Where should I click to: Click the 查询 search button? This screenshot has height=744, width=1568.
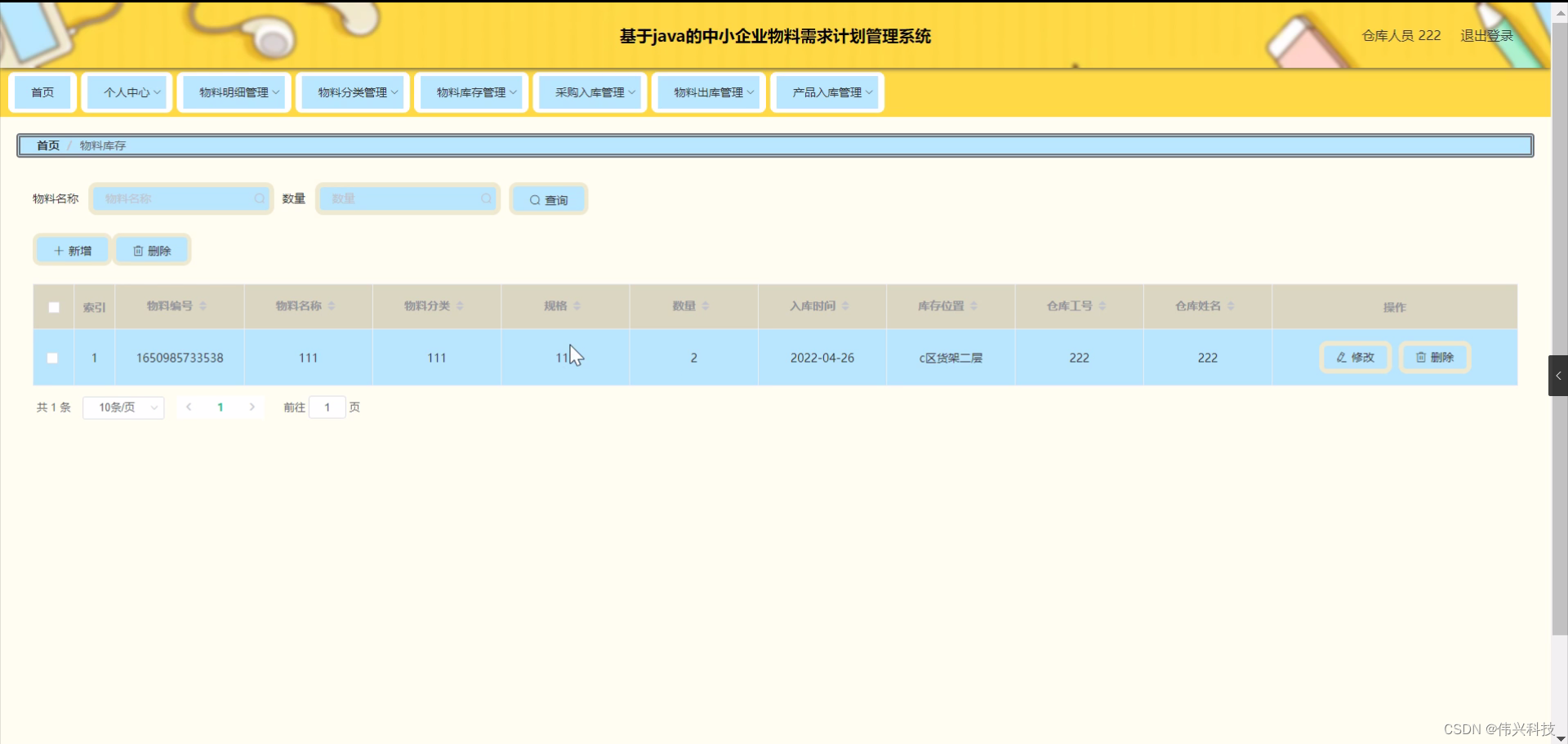click(548, 198)
